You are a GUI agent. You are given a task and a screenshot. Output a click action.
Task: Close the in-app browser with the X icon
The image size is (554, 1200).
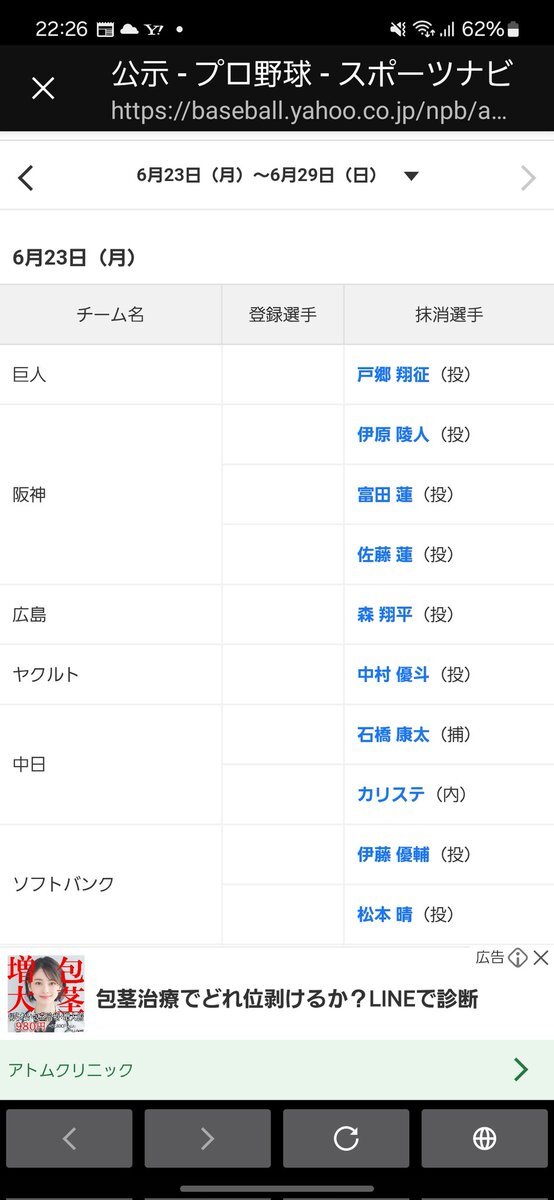point(43,89)
